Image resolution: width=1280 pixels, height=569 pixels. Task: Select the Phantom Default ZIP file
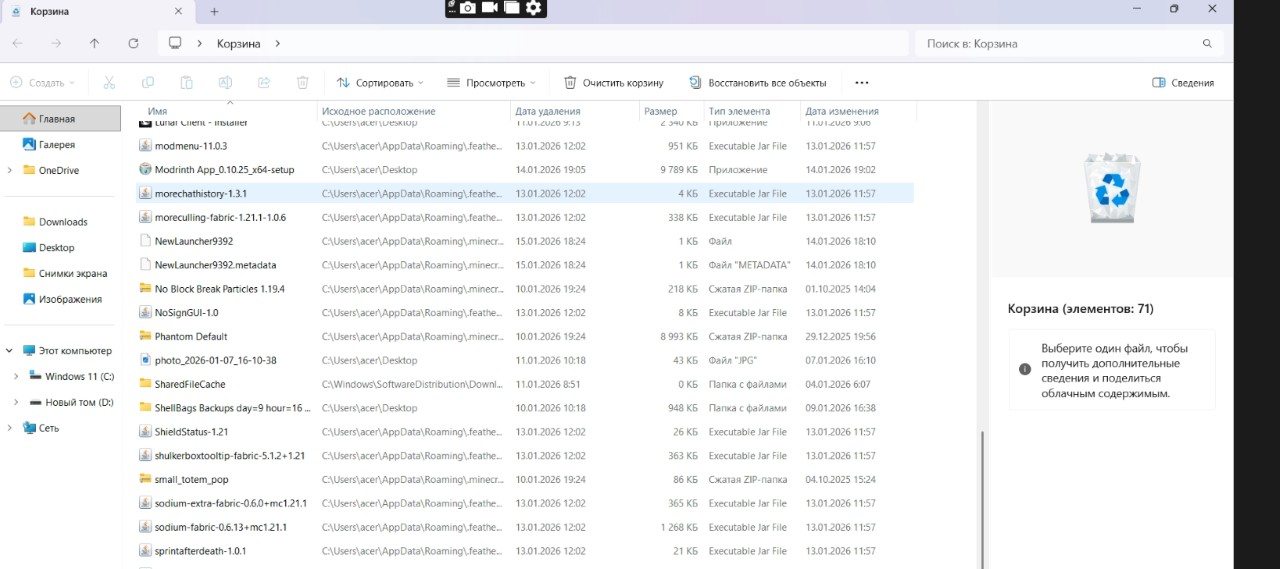click(191, 337)
